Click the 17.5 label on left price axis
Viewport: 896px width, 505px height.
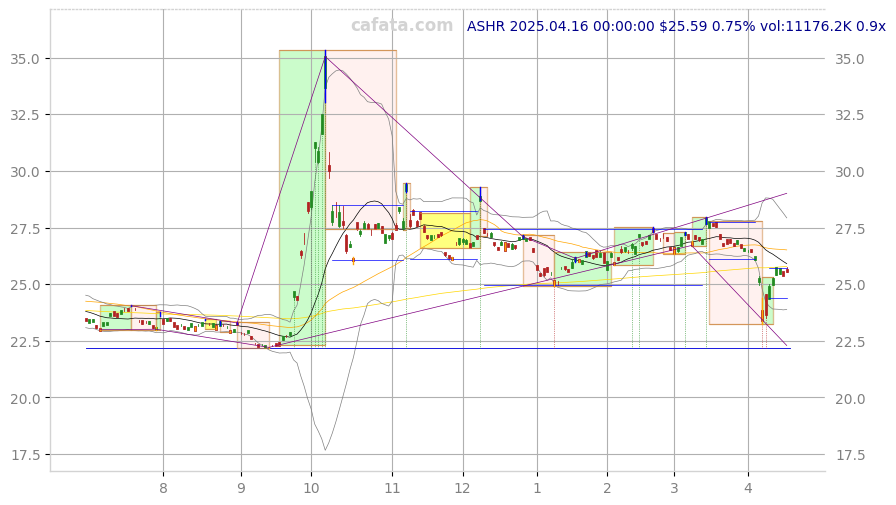pos(25,455)
